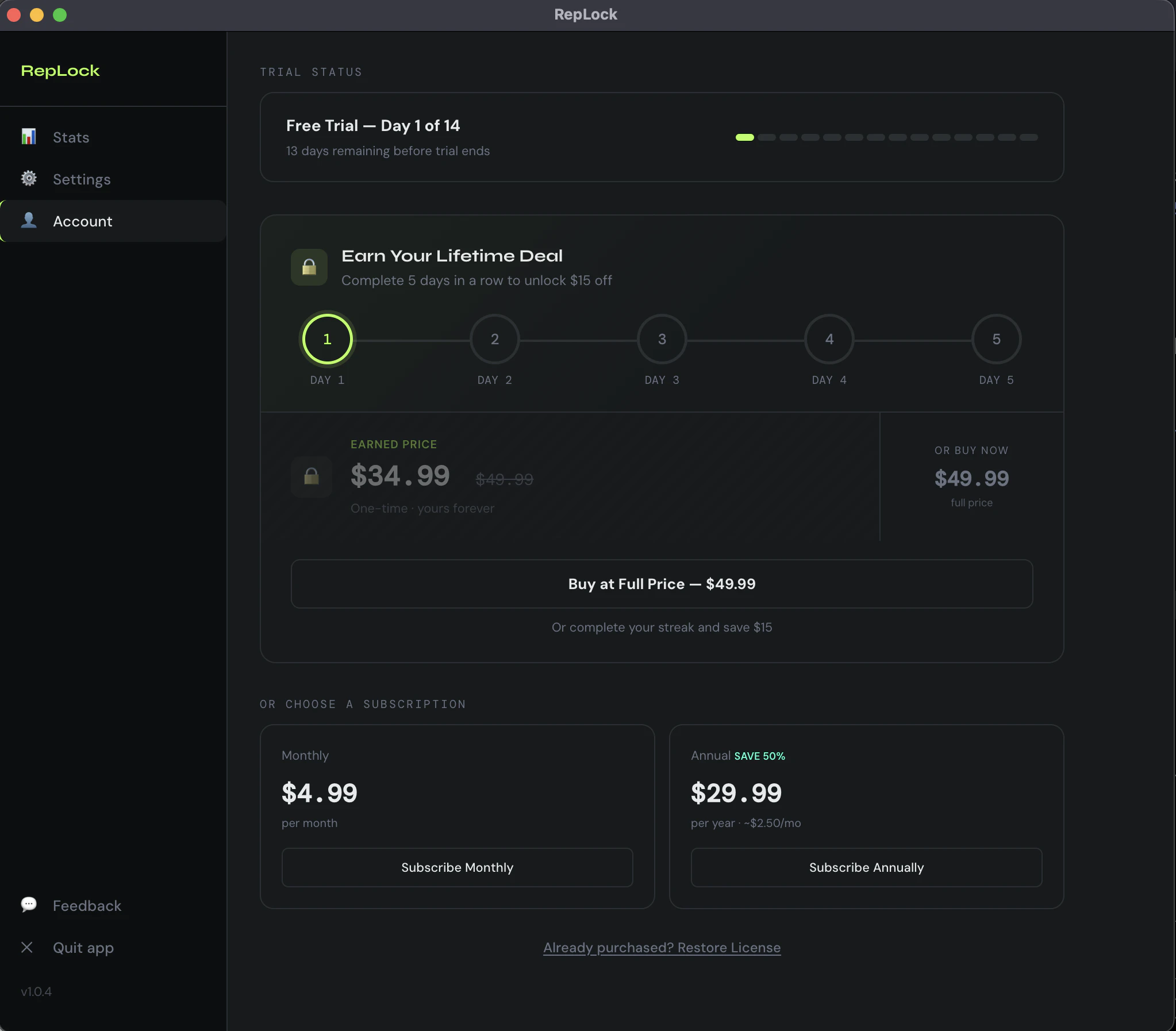Click the Settings gear icon
The image size is (1176, 1031).
coord(29,179)
